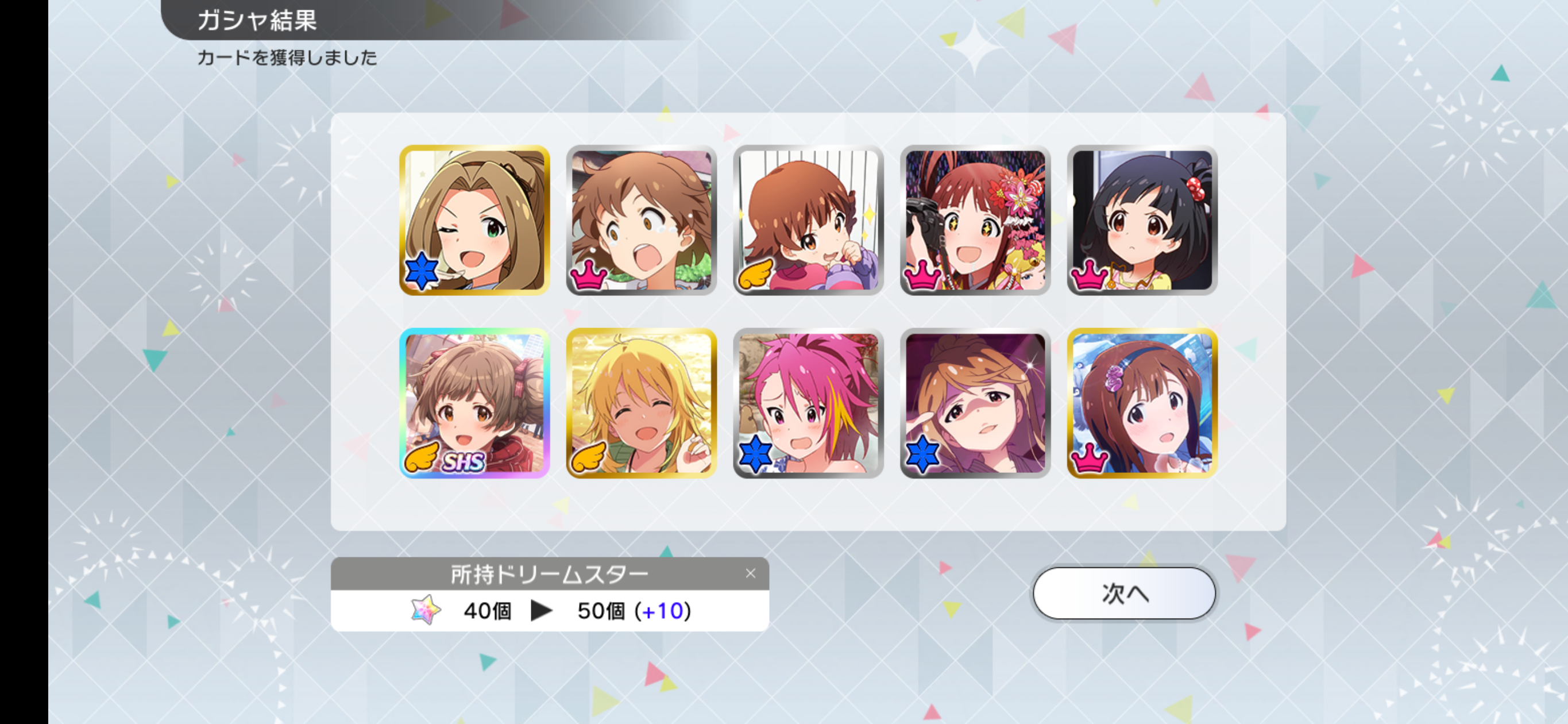Select the gold-framed ponytail girl card with blue star
This screenshot has height=724, width=1568.
(474, 221)
